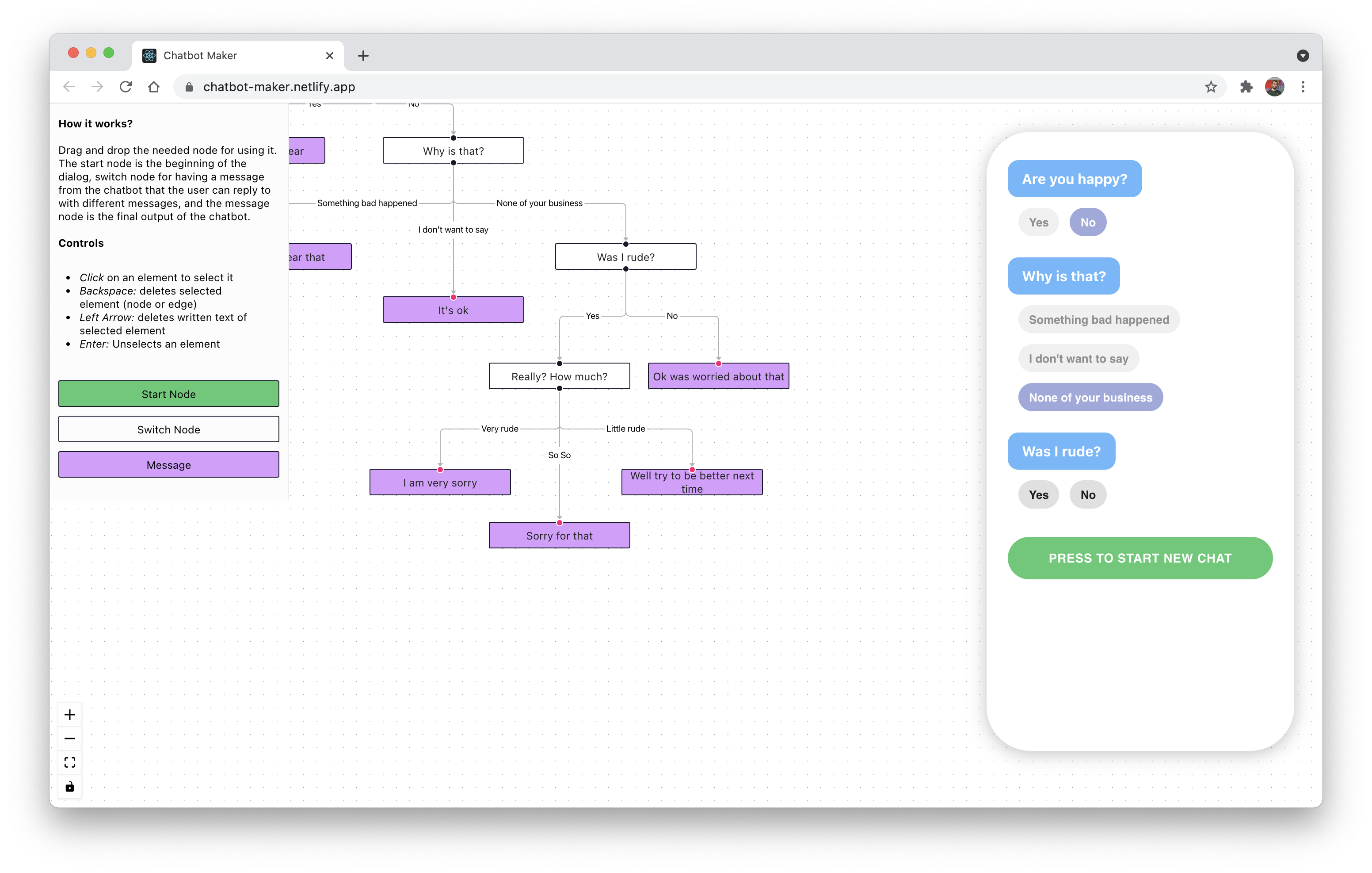Click the fit view icon
This screenshot has height=873, width=1372.
[69, 762]
